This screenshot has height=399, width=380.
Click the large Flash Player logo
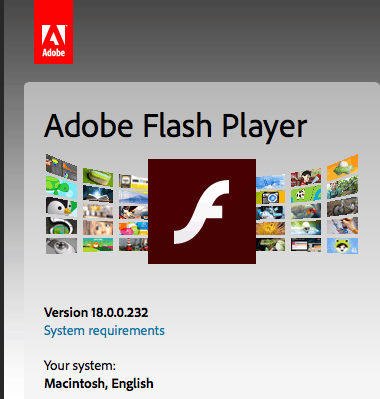point(202,211)
